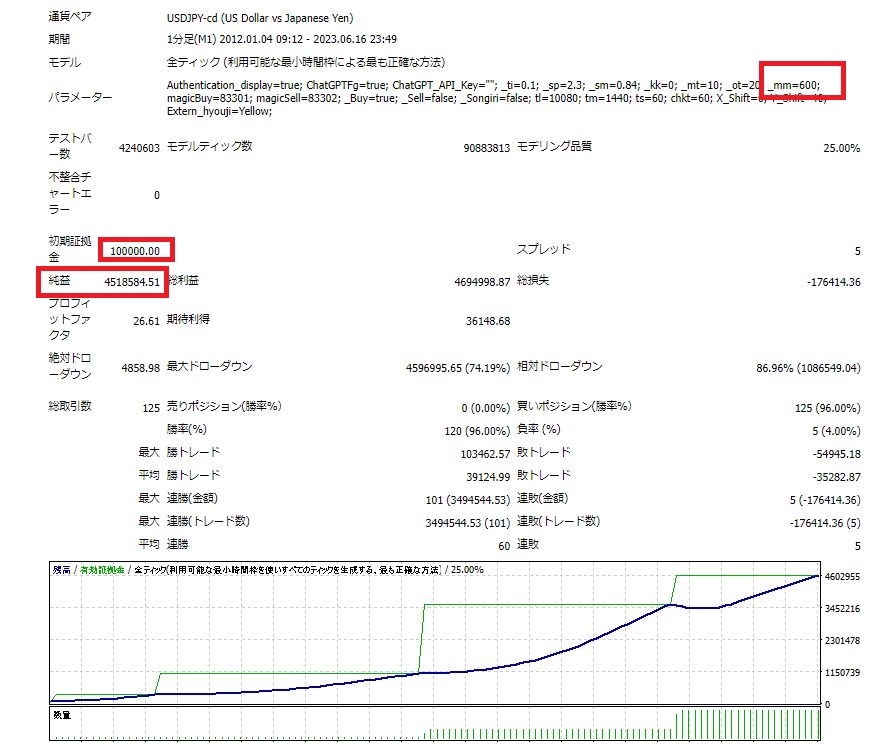
Task: Select the spread value 5
Action: [857, 251]
